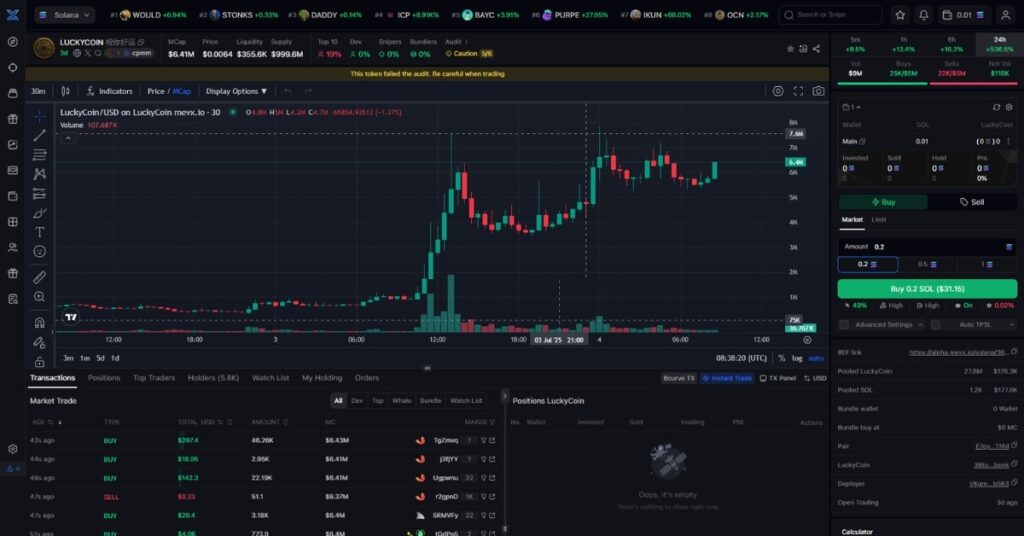Change the 30m chart interval

click(x=39, y=91)
